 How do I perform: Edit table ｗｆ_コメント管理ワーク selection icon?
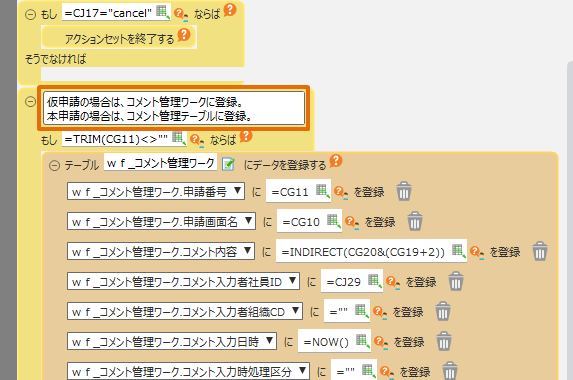[x=228, y=164]
